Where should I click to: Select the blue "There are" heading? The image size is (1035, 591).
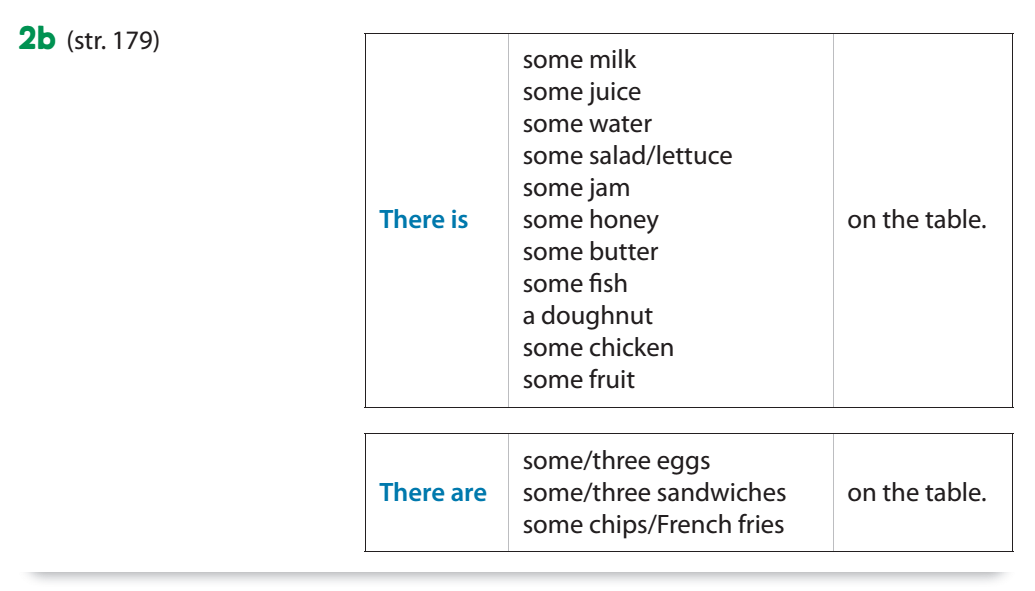tap(433, 493)
